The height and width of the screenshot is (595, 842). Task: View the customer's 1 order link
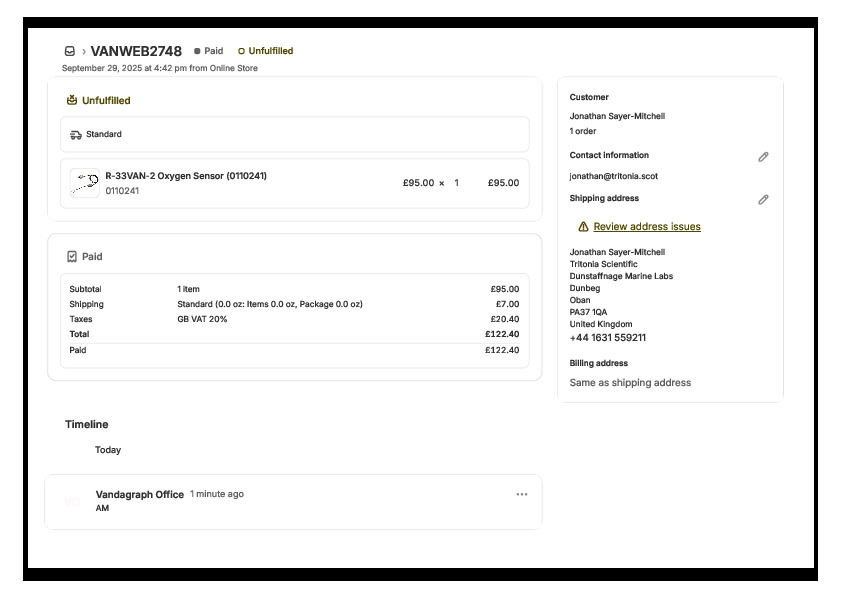point(583,131)
